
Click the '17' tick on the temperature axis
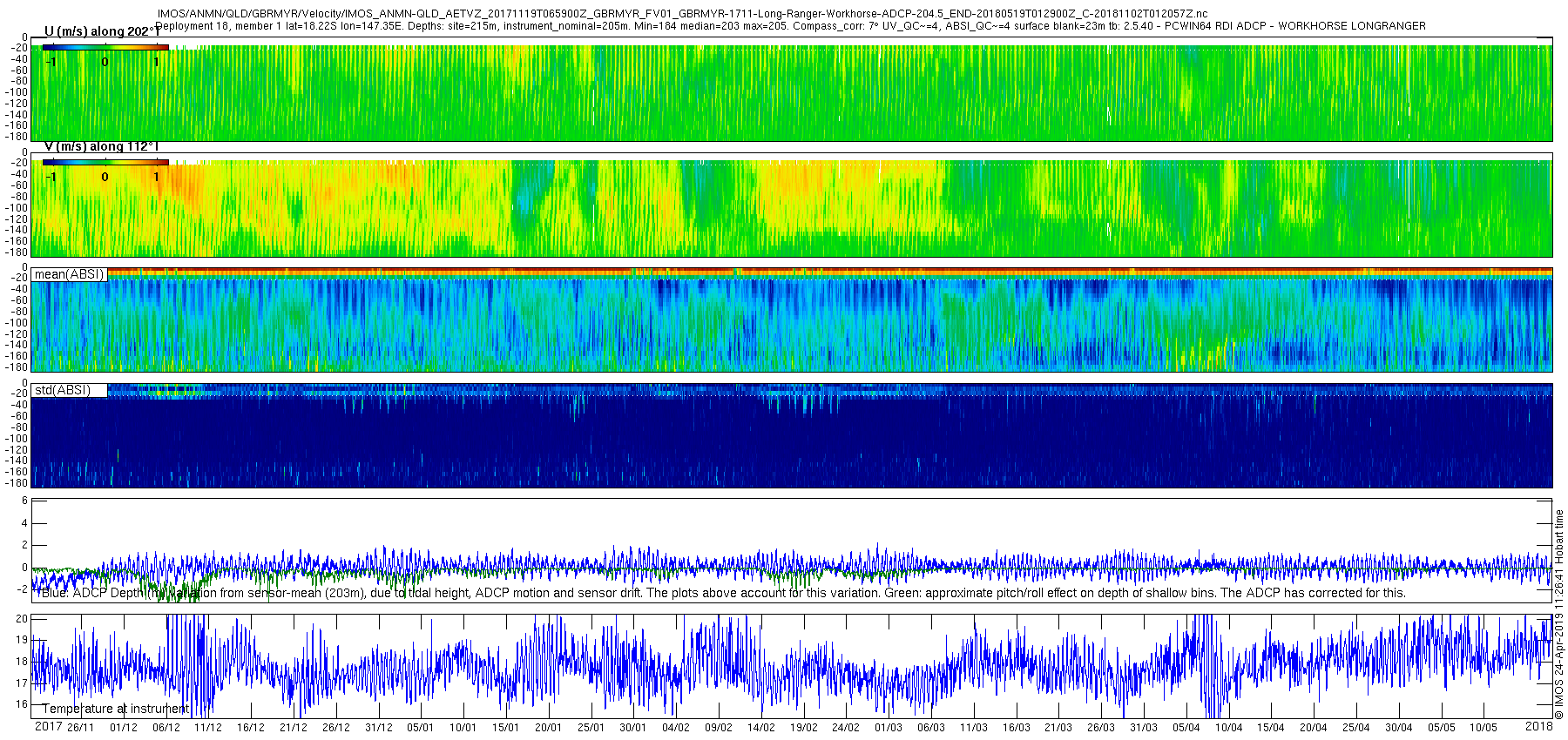pos(22,683)
